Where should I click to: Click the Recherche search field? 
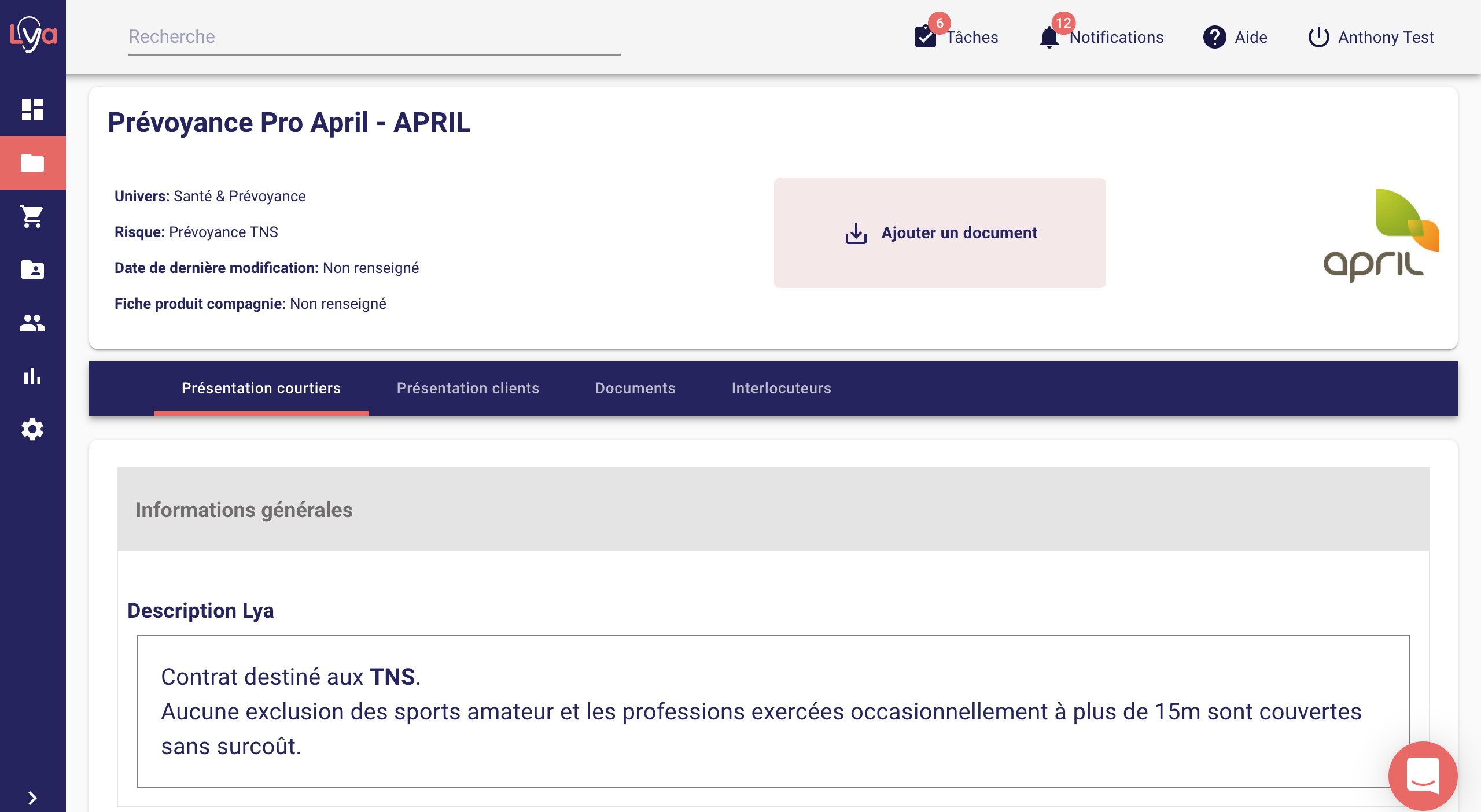[x=374, y=37]
